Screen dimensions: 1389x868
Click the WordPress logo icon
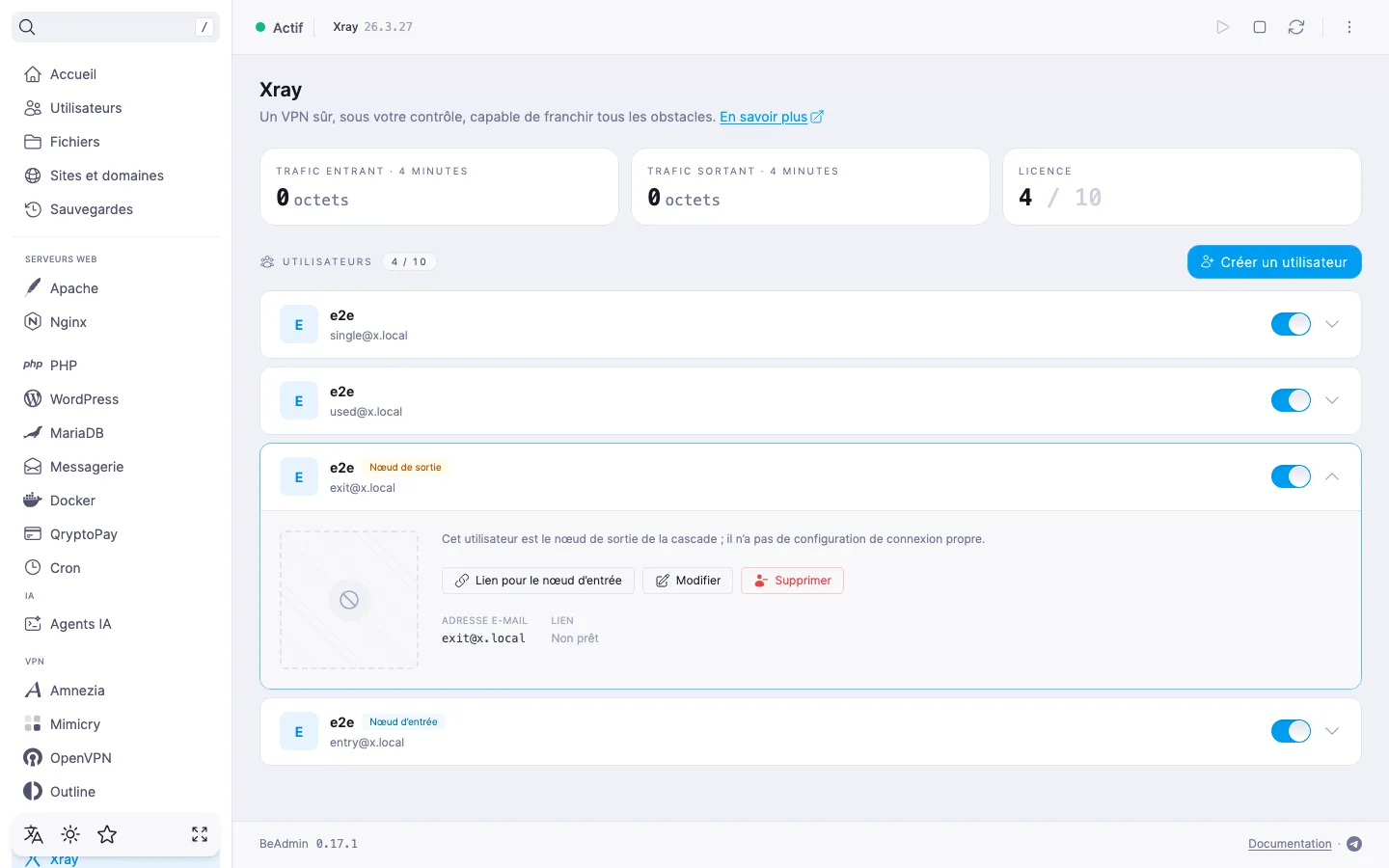33,399
